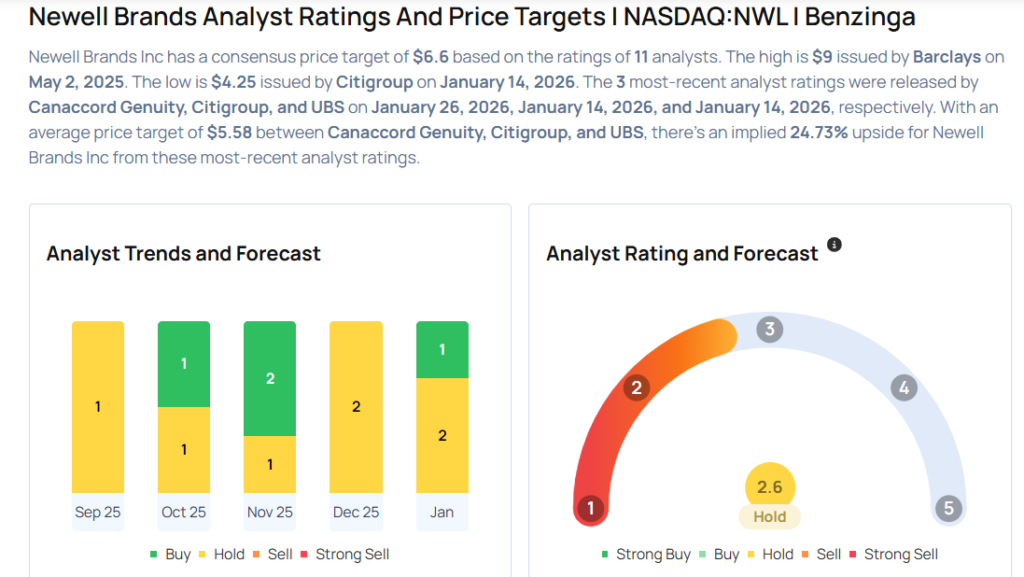Click the yellow 2.6 rating score bubble
1024x577 pixels.
pos(770,487)
